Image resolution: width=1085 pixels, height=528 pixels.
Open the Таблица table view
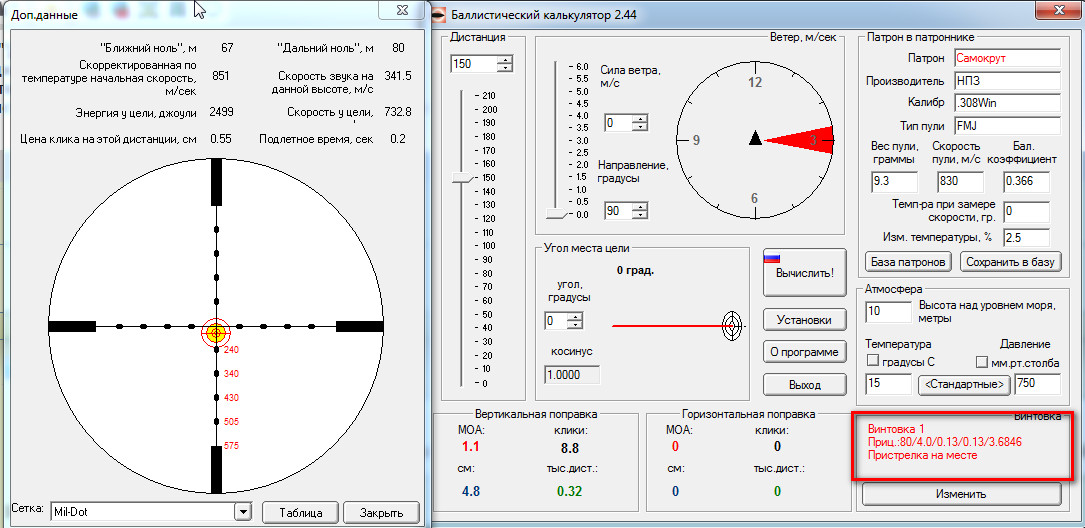click(300, 512)
